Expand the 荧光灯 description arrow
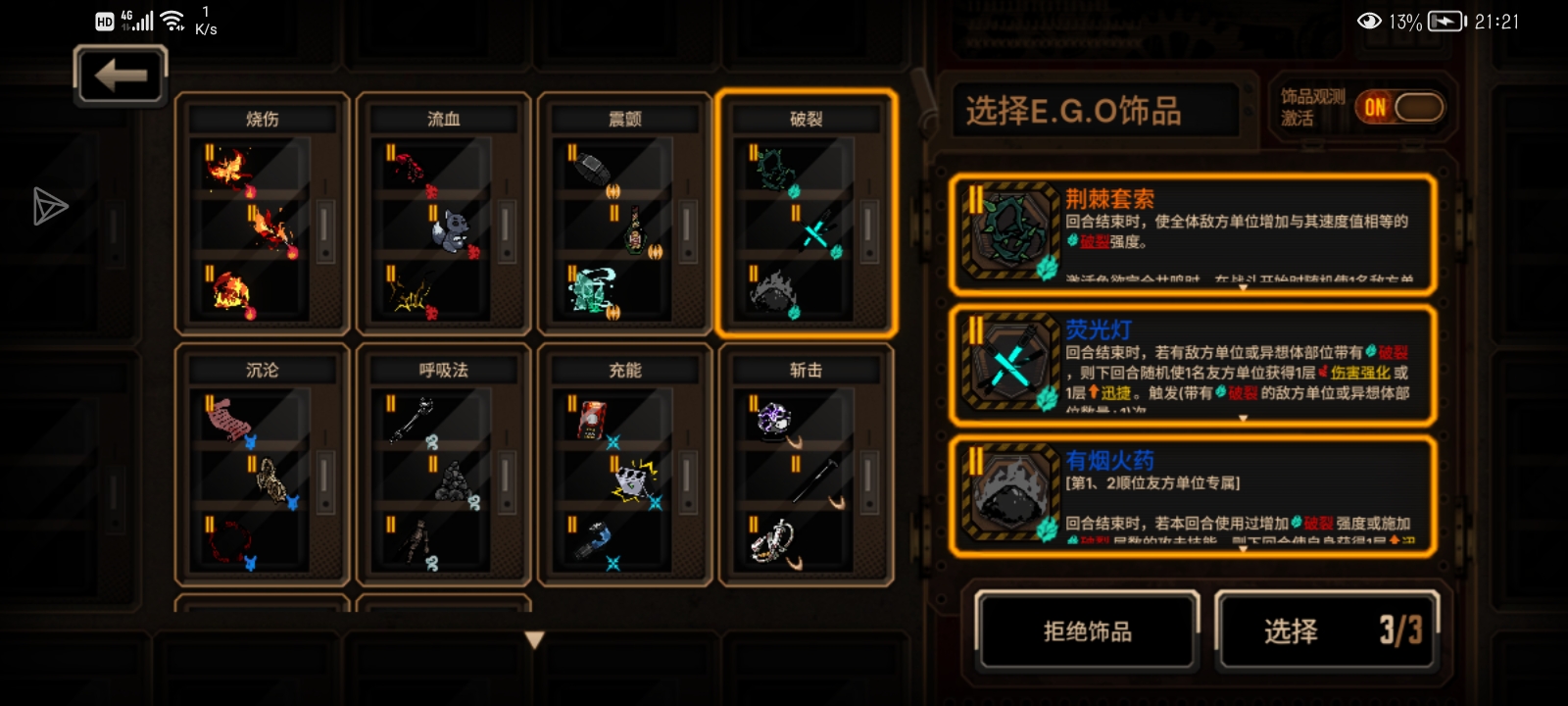This screenshot has width=1568, height=706. point(1243,418)
